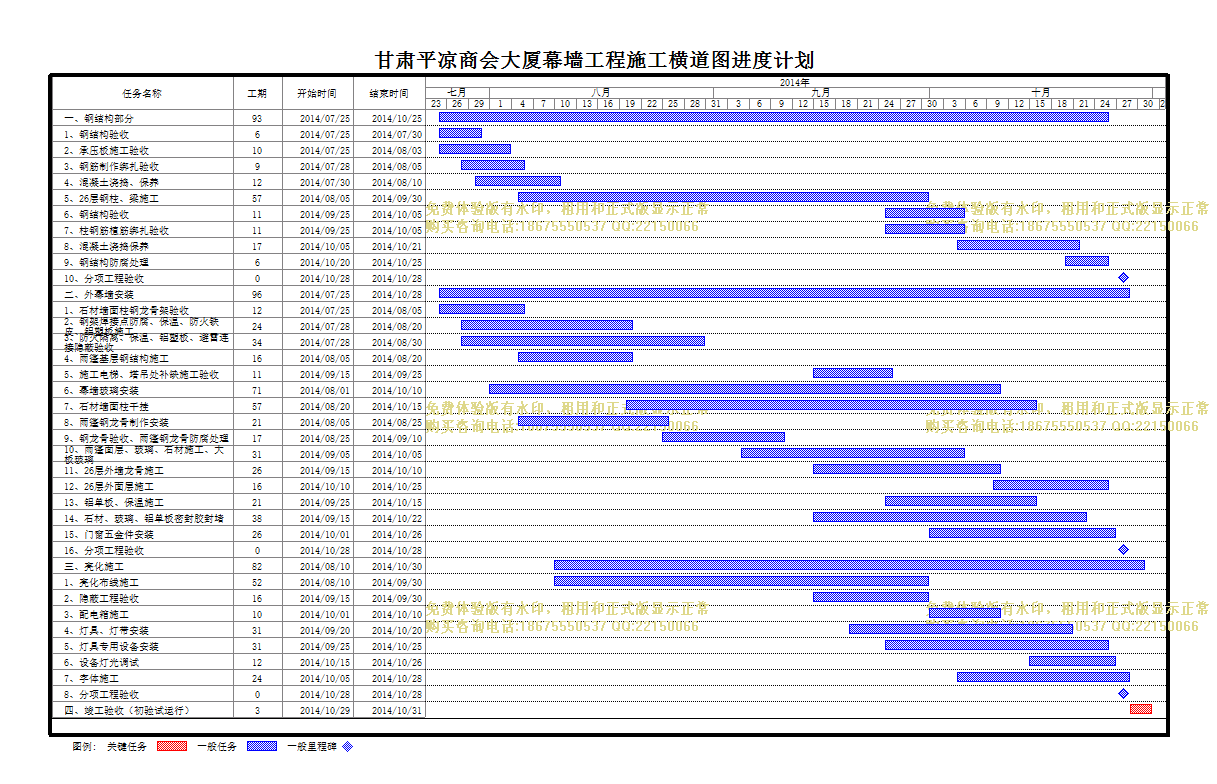Click the 任务名称 column header

tap(142, 93)
